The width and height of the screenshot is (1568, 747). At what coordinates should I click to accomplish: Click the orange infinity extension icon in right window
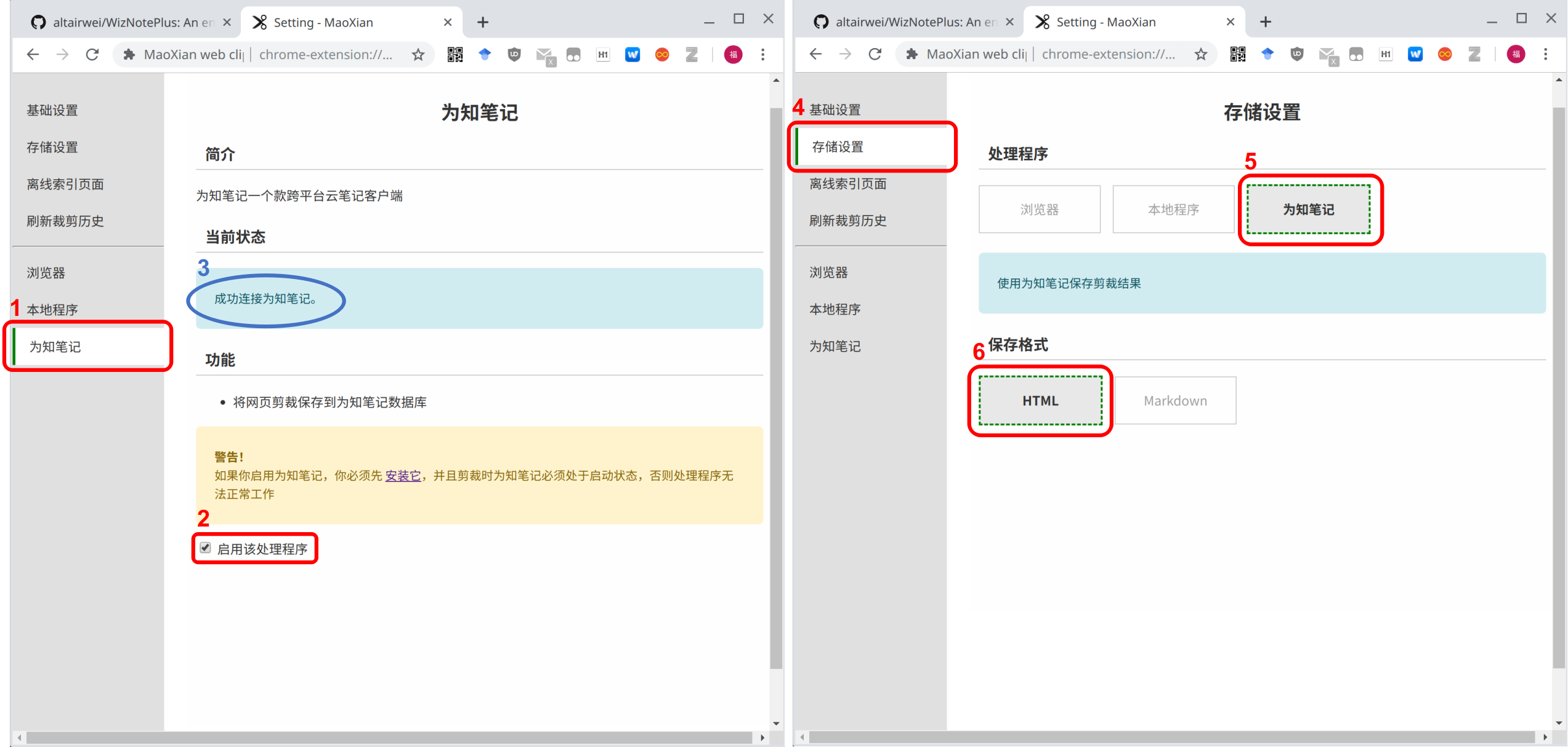coord(1445,54)
